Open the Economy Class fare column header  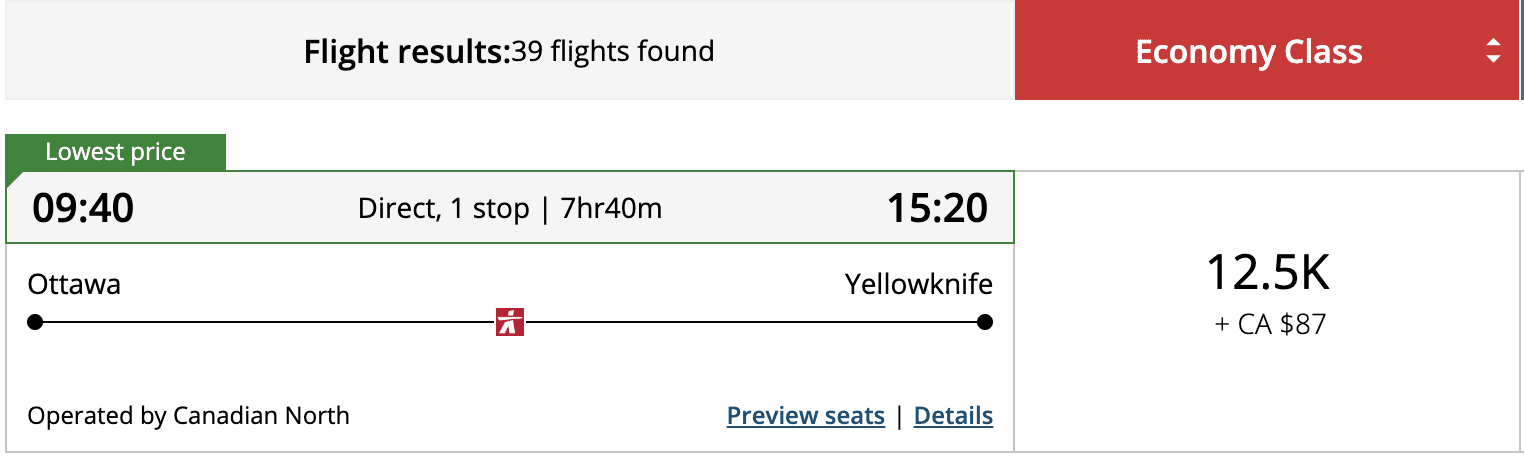[x=1248, y=51]
